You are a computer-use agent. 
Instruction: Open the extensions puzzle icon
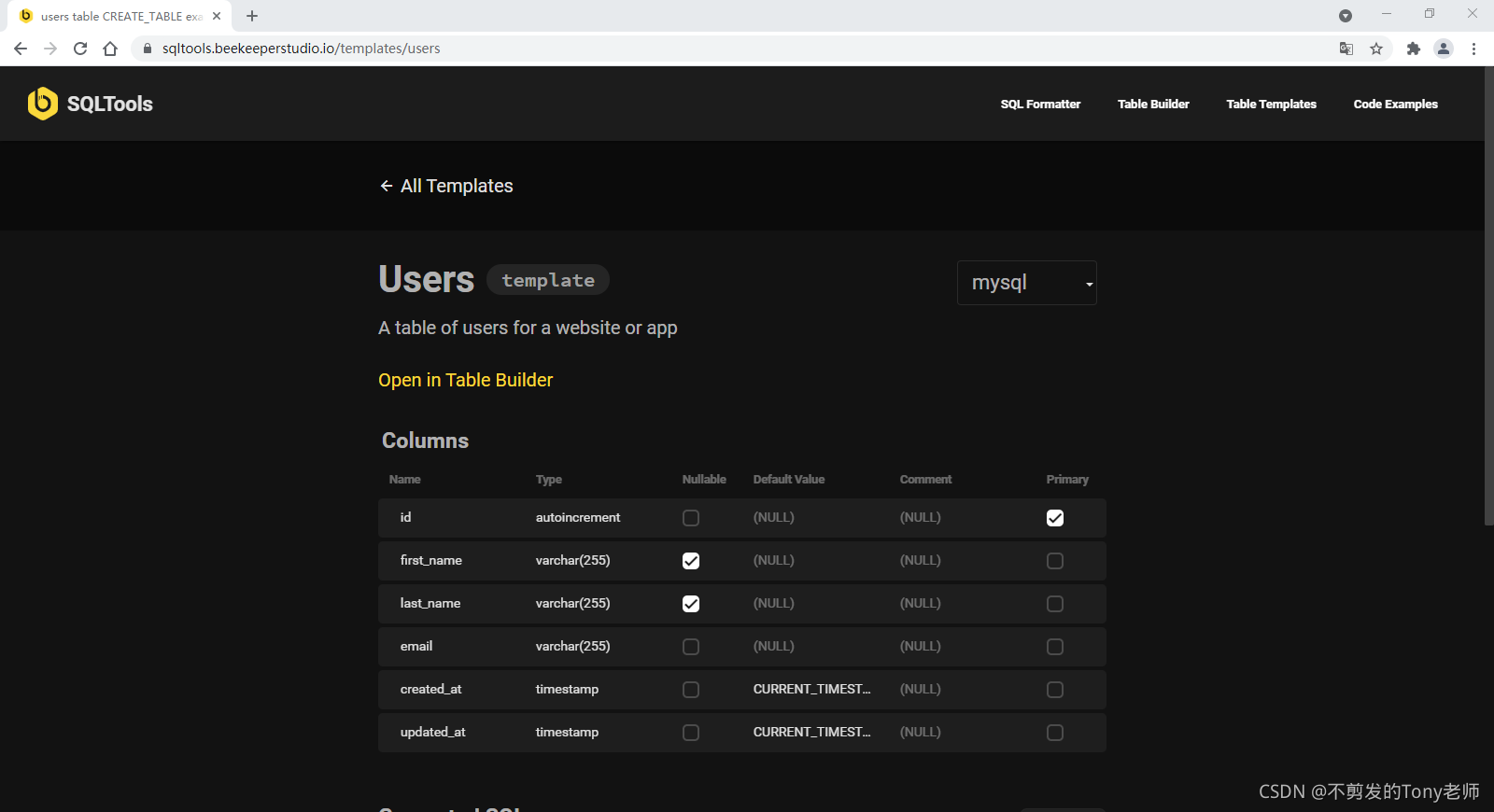tap(1414, 49)
